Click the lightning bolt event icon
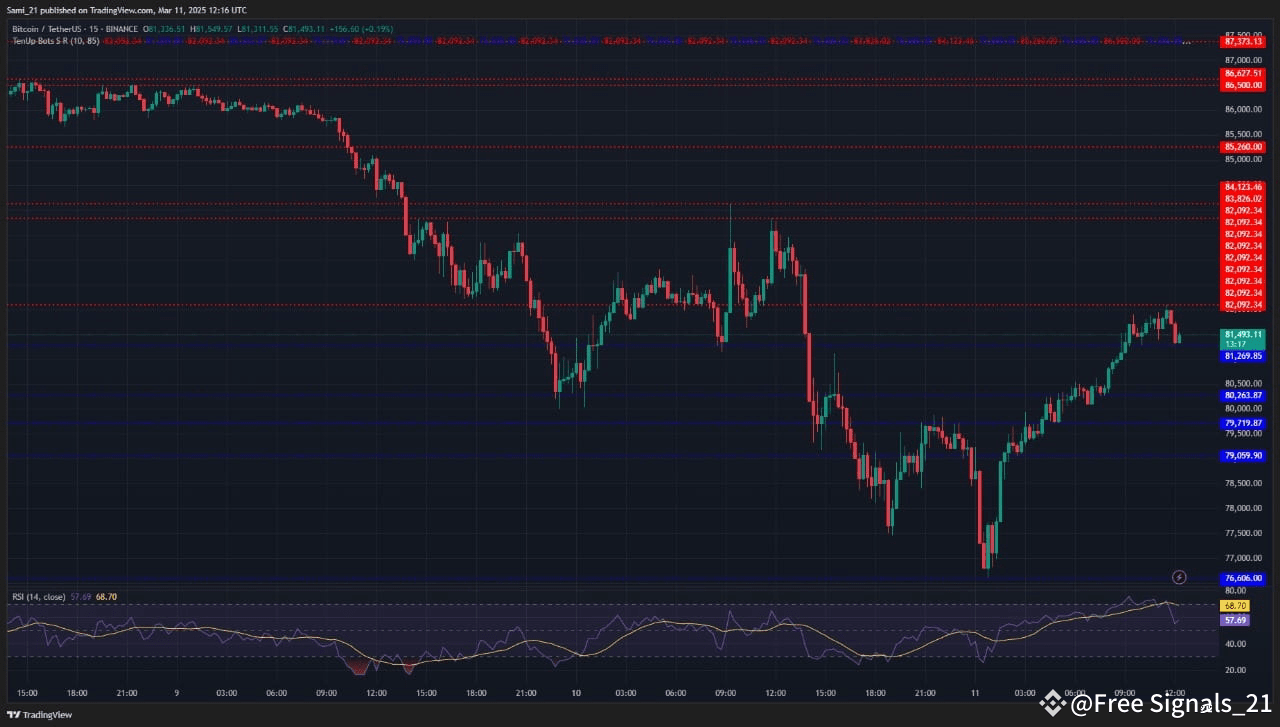1280x727 pixels. [x=1179, y=577]
